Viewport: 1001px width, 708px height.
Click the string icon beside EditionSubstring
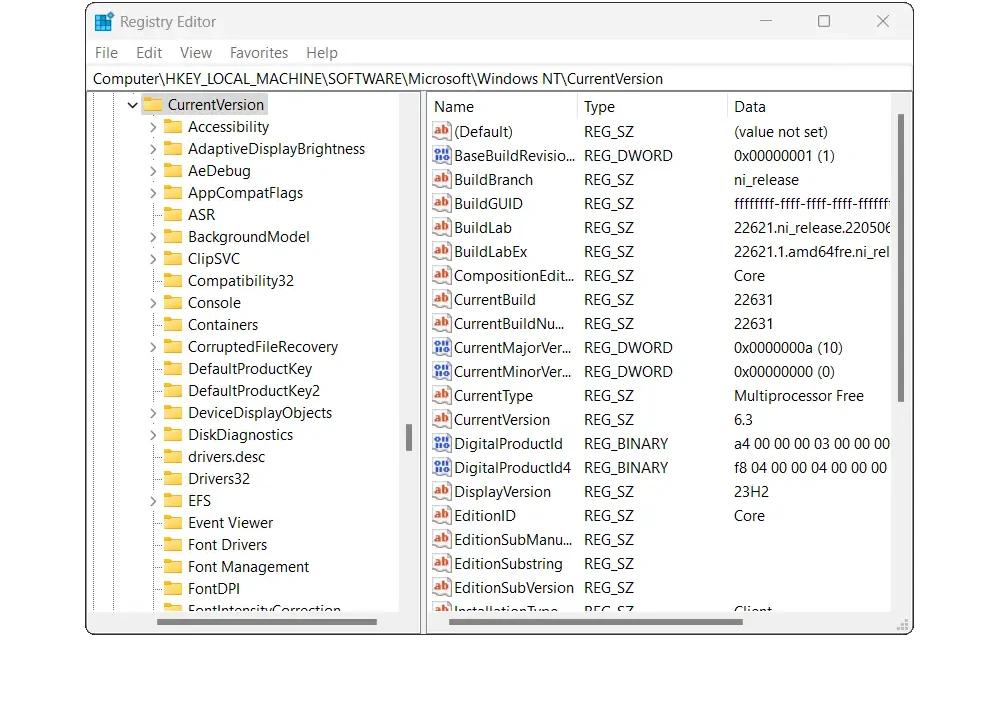pos(441,563)
